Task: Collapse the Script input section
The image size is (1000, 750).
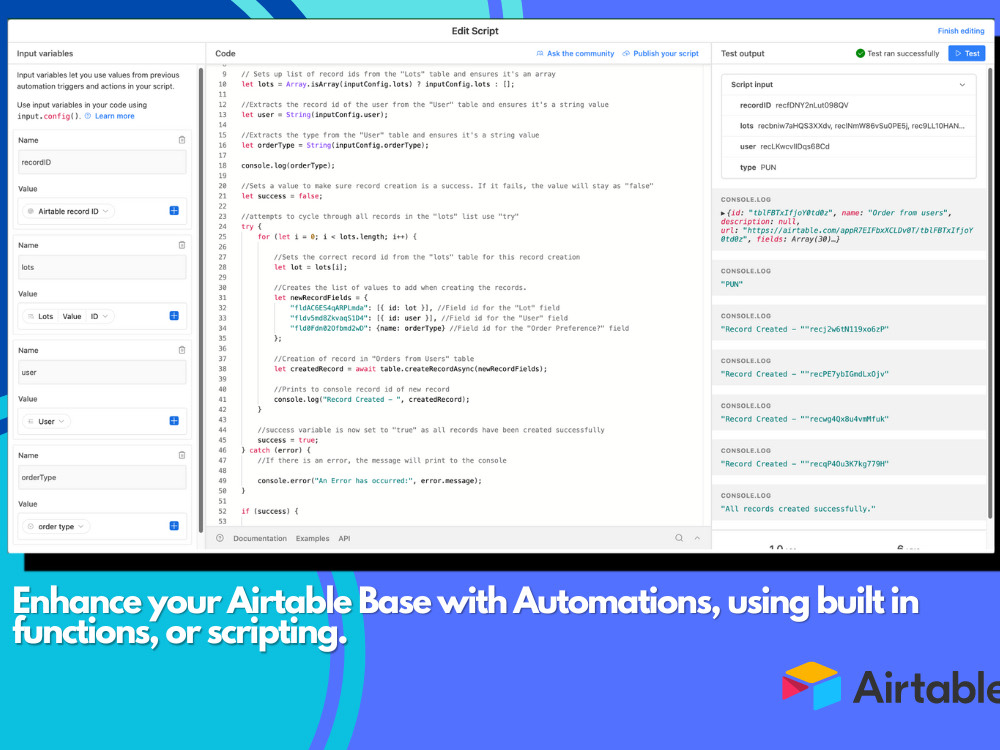Action: [x=962, y=84]
